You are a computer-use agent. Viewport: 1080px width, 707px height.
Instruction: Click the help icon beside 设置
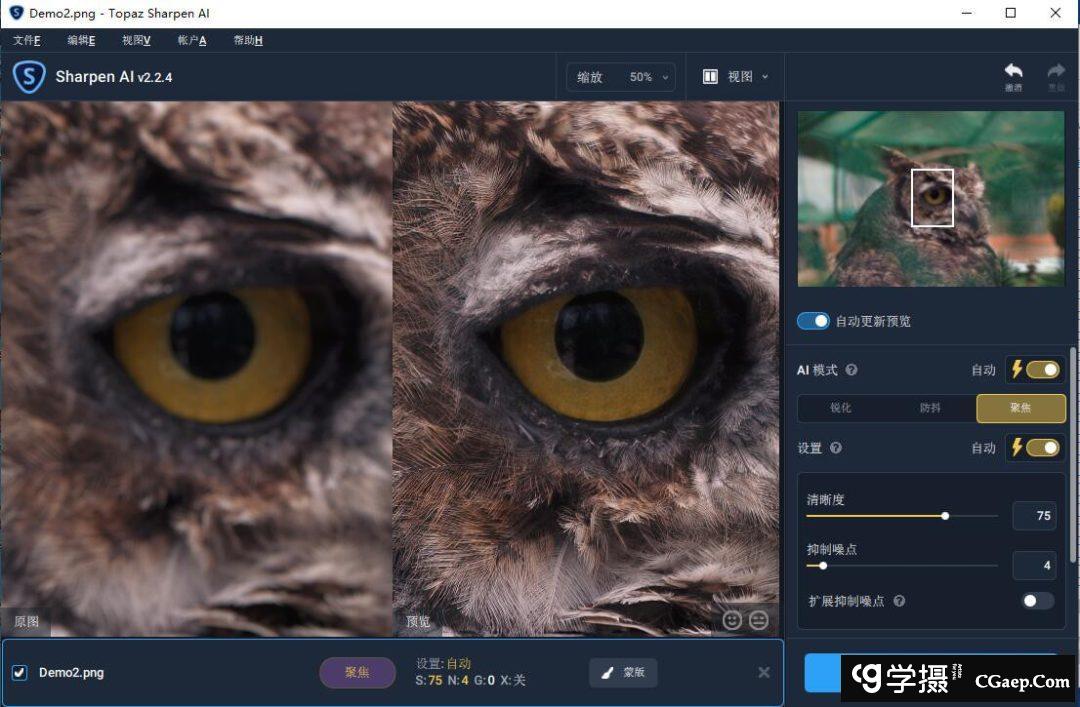coord(835,448)
